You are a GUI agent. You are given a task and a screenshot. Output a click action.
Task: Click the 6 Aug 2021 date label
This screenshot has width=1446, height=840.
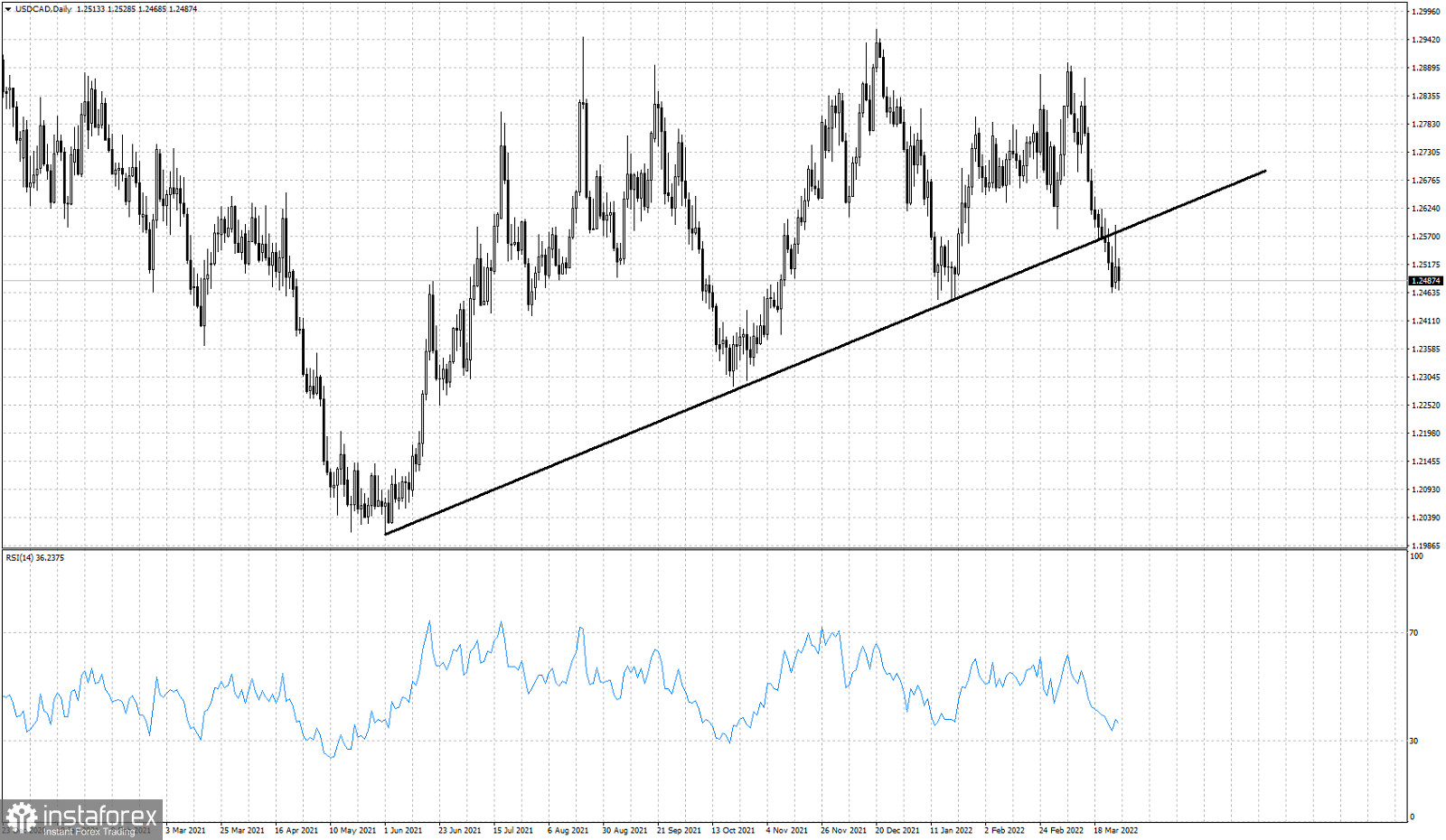(568, 830)
